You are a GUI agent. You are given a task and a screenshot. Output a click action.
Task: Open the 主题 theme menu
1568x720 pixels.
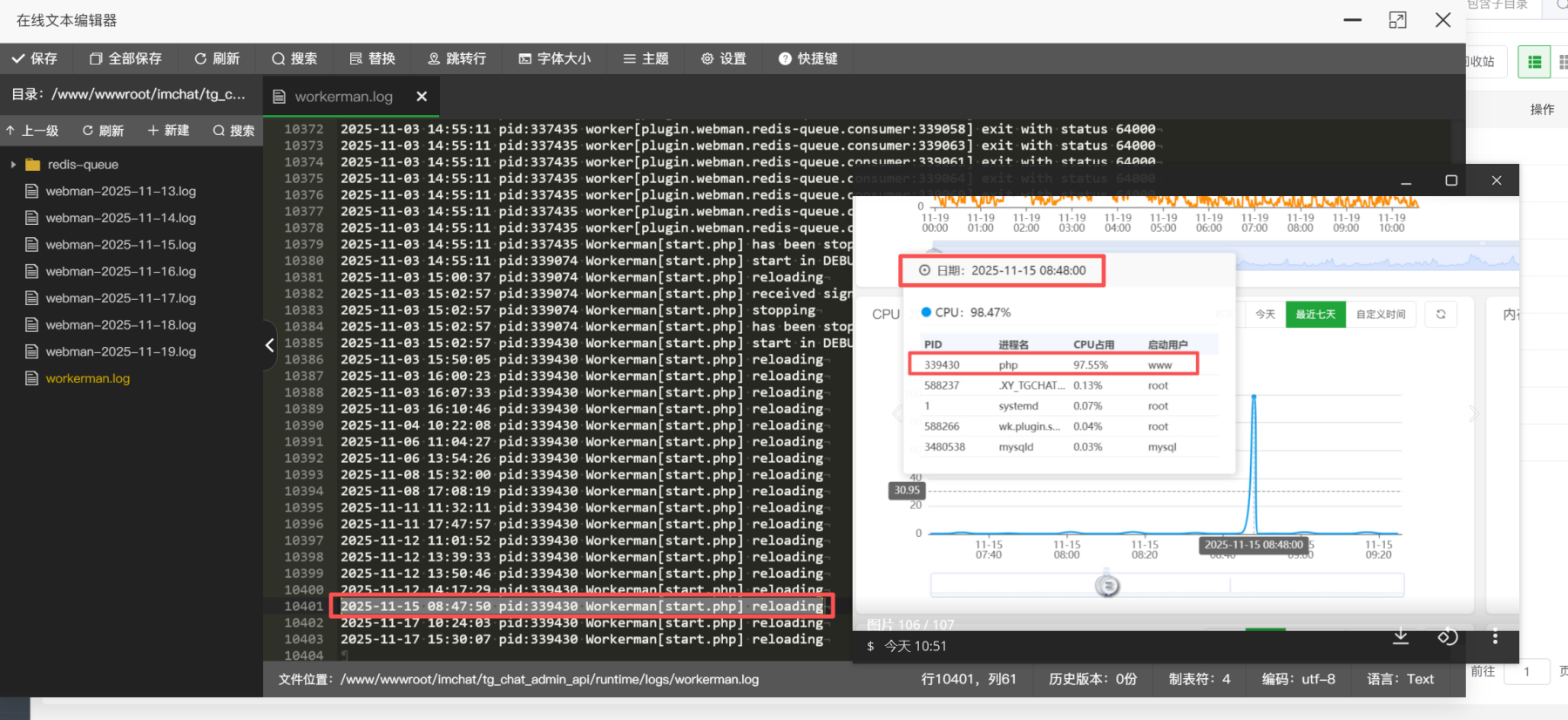646,58
